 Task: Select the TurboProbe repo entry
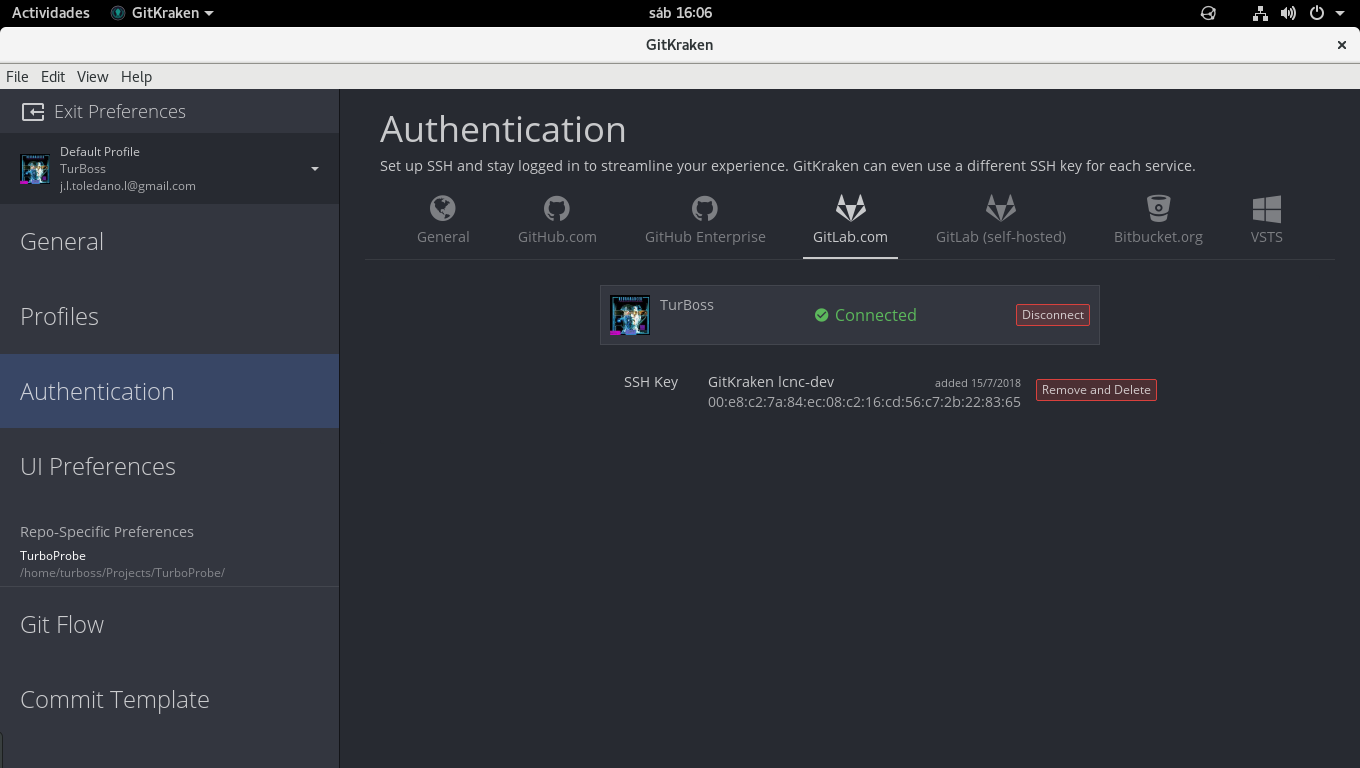click(x=53, y=556)
